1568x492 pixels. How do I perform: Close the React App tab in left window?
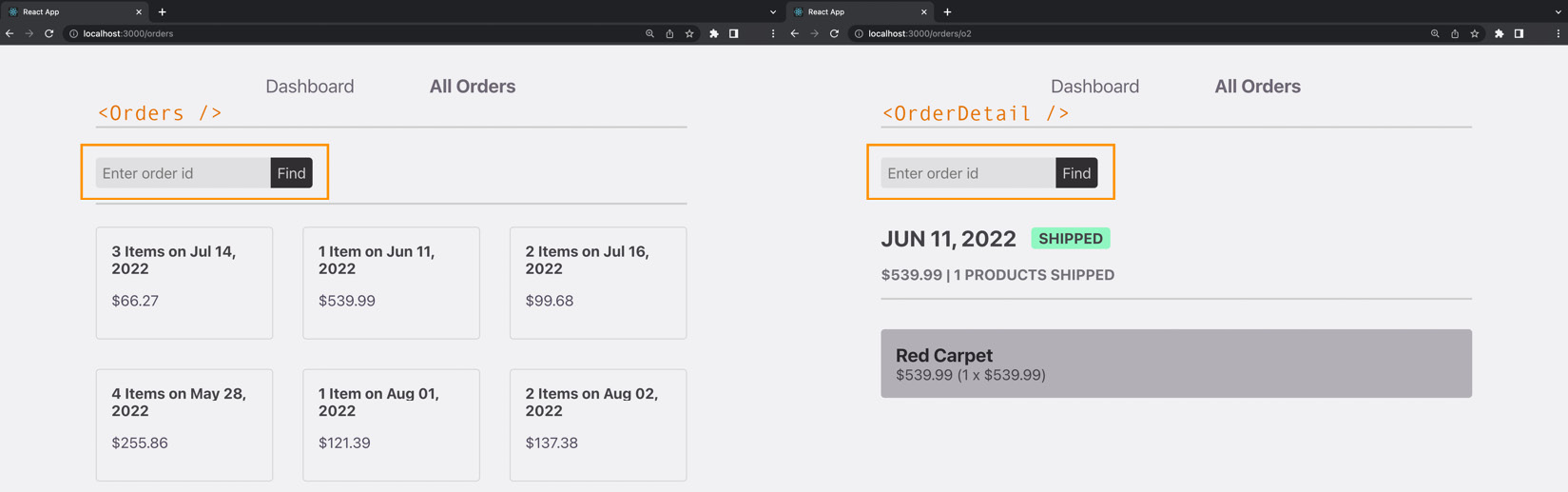139,11
